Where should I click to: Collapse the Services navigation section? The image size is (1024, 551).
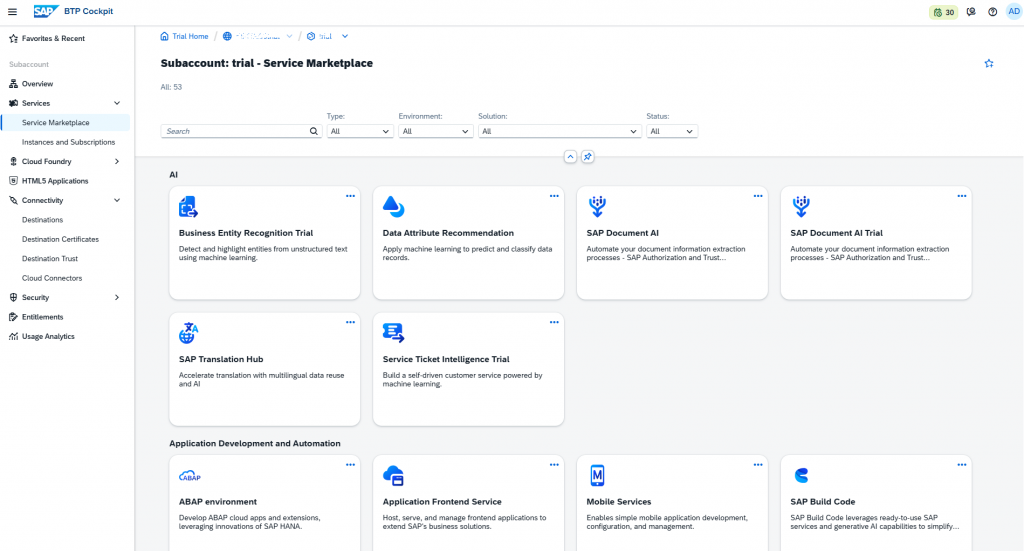click(117, 103)
